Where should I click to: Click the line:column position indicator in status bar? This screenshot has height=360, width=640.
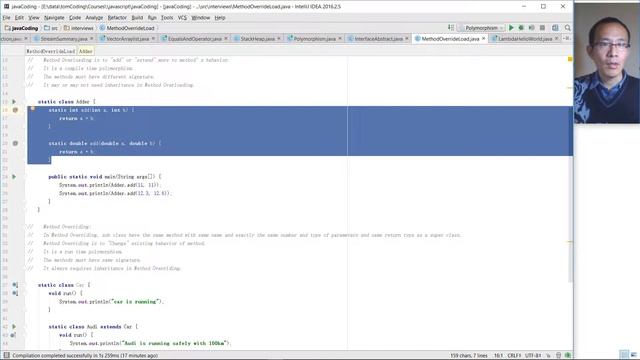point(498,356)
